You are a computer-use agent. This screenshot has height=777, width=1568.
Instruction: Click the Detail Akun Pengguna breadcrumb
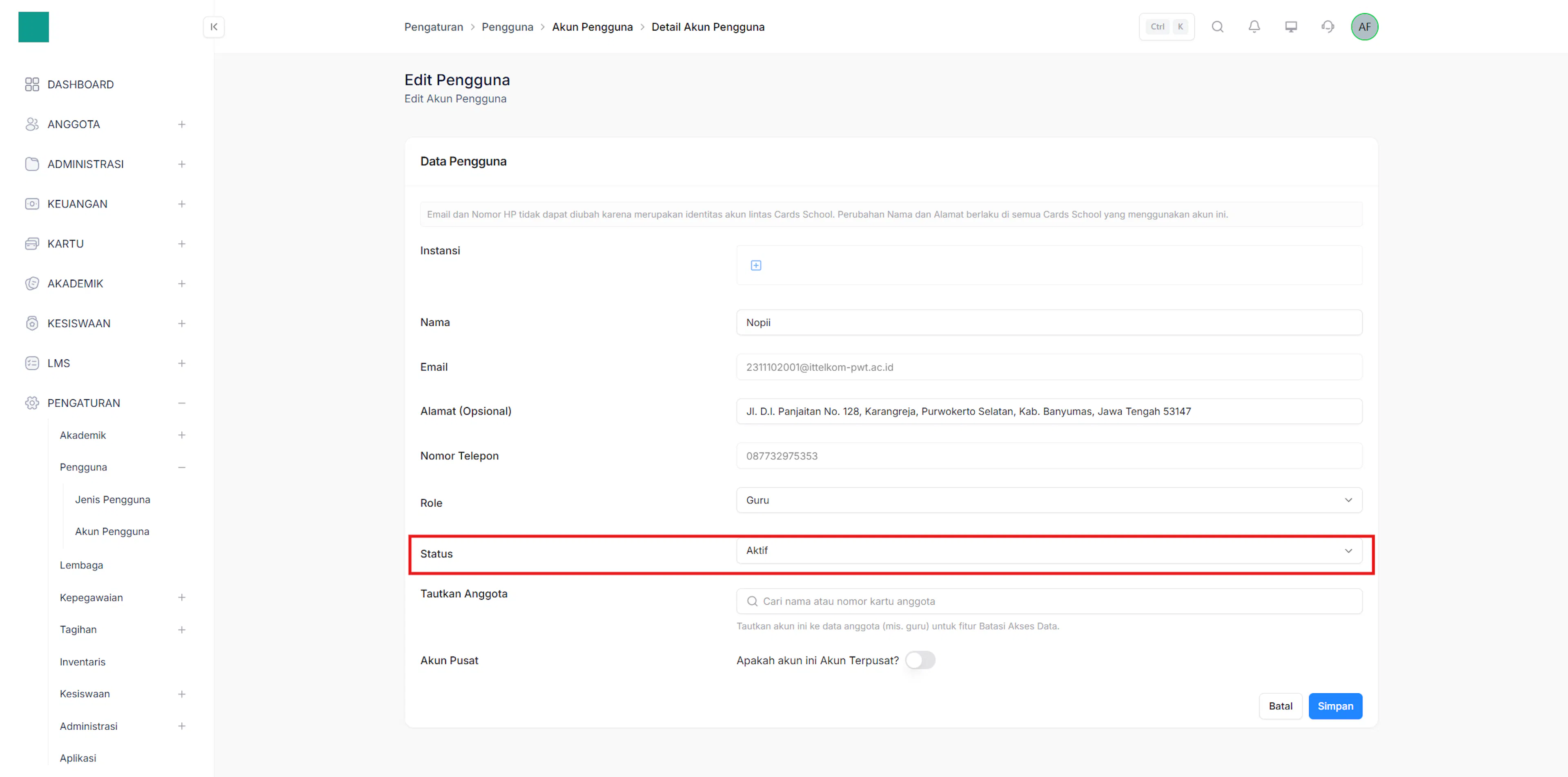708,27
